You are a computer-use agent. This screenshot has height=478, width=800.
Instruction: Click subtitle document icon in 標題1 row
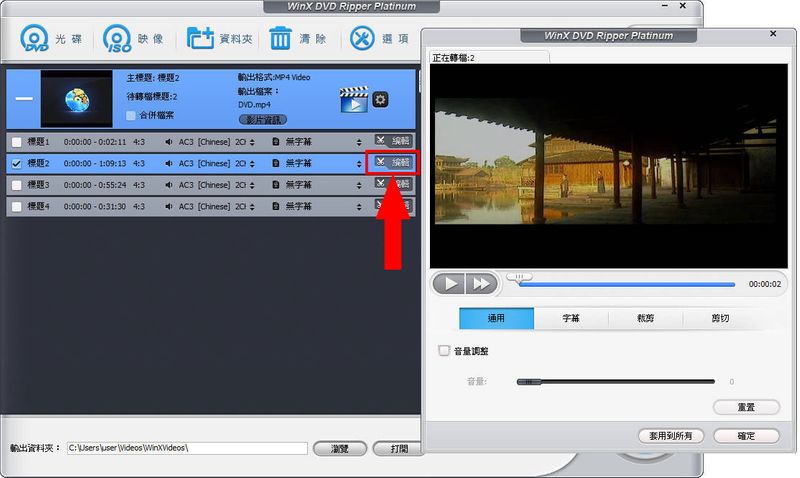[x=276, y=142]
